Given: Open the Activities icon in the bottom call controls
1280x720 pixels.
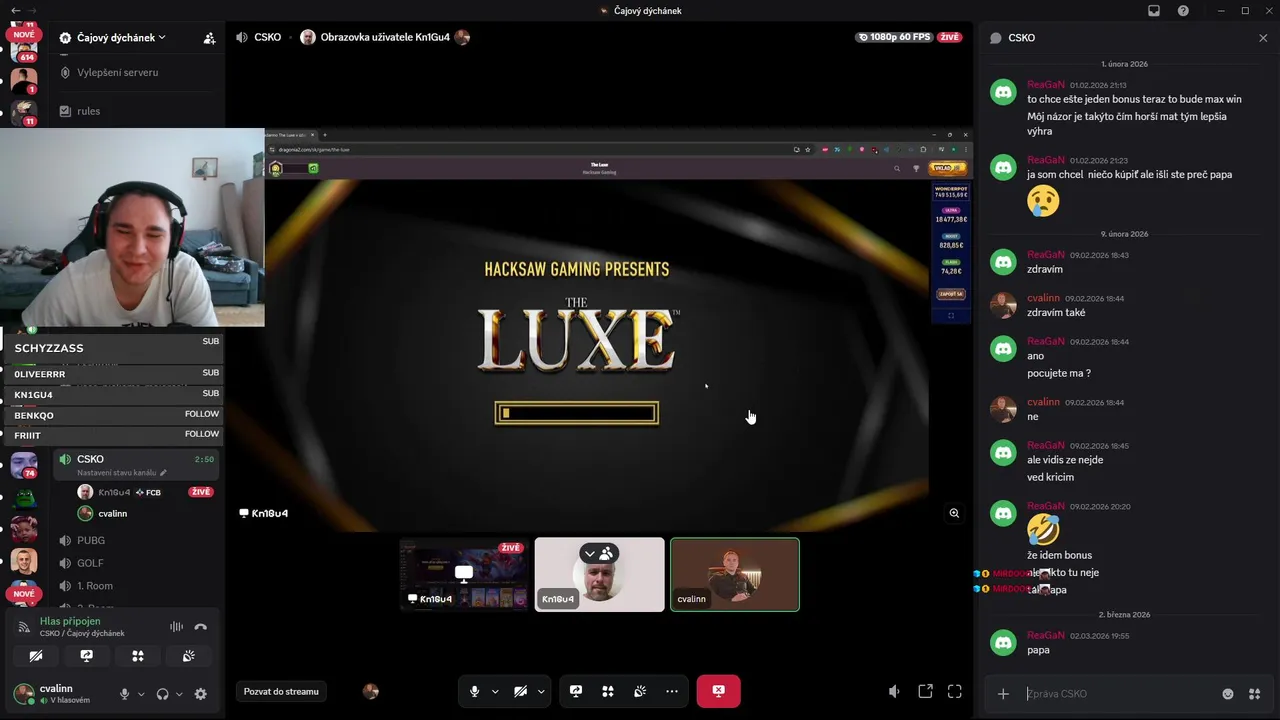Looking at the screenshot, I should pos(608,691).
